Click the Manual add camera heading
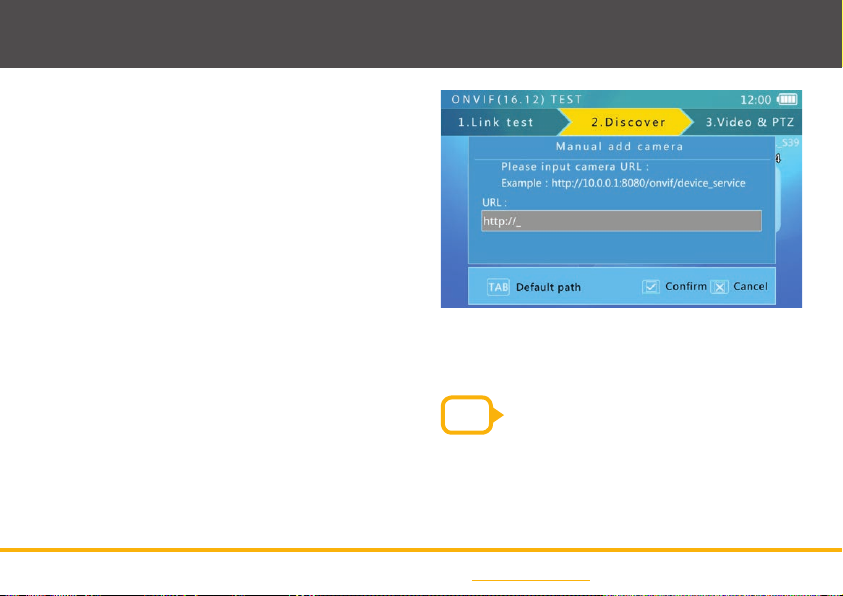The width and height of the screenshot is (843, 596). coord(619,146)
